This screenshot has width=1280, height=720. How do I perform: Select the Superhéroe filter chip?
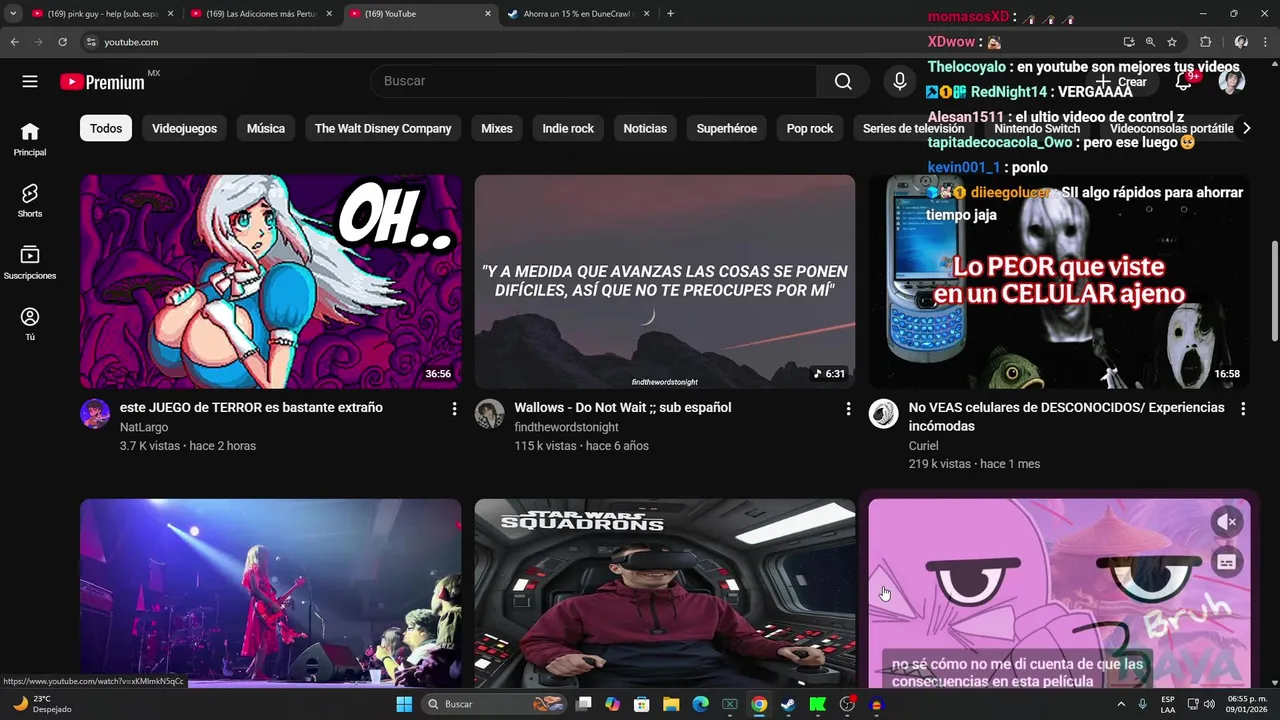point(727,128)
